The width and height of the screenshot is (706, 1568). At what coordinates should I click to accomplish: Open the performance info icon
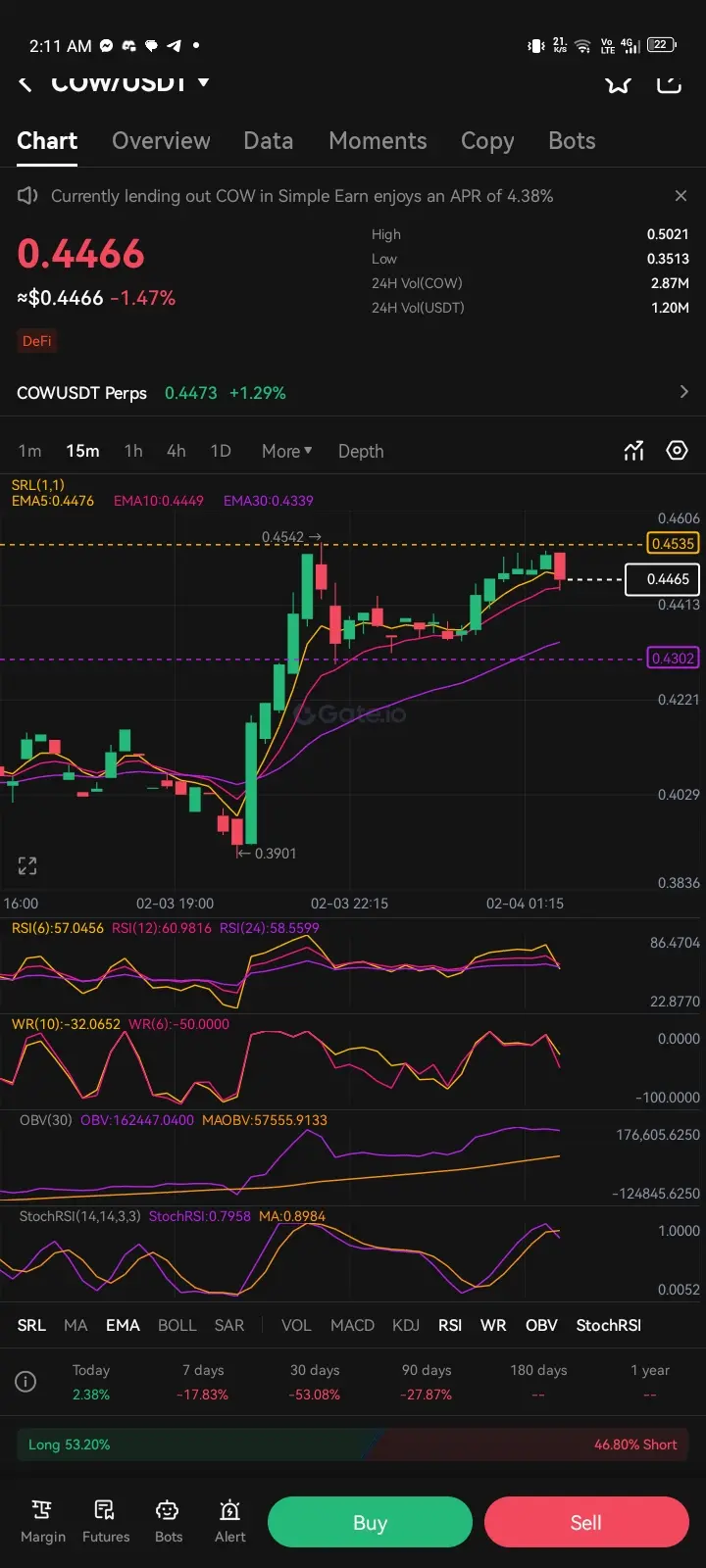tap(26, 1382)
